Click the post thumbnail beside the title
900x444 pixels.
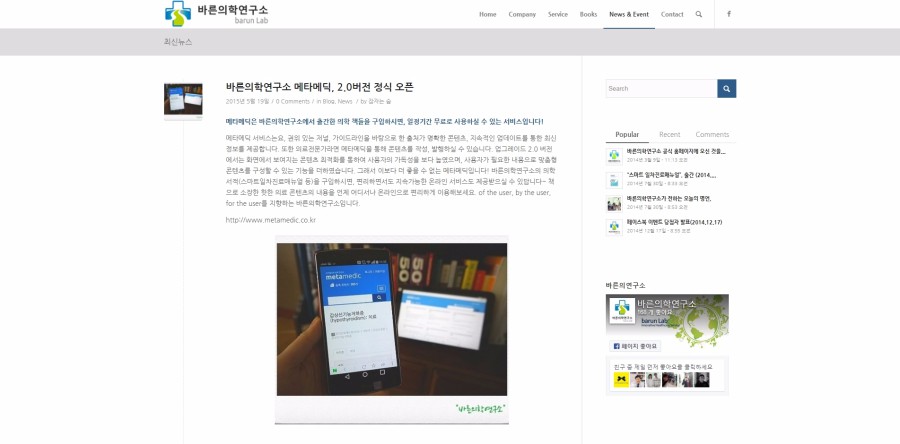[183, 102]
